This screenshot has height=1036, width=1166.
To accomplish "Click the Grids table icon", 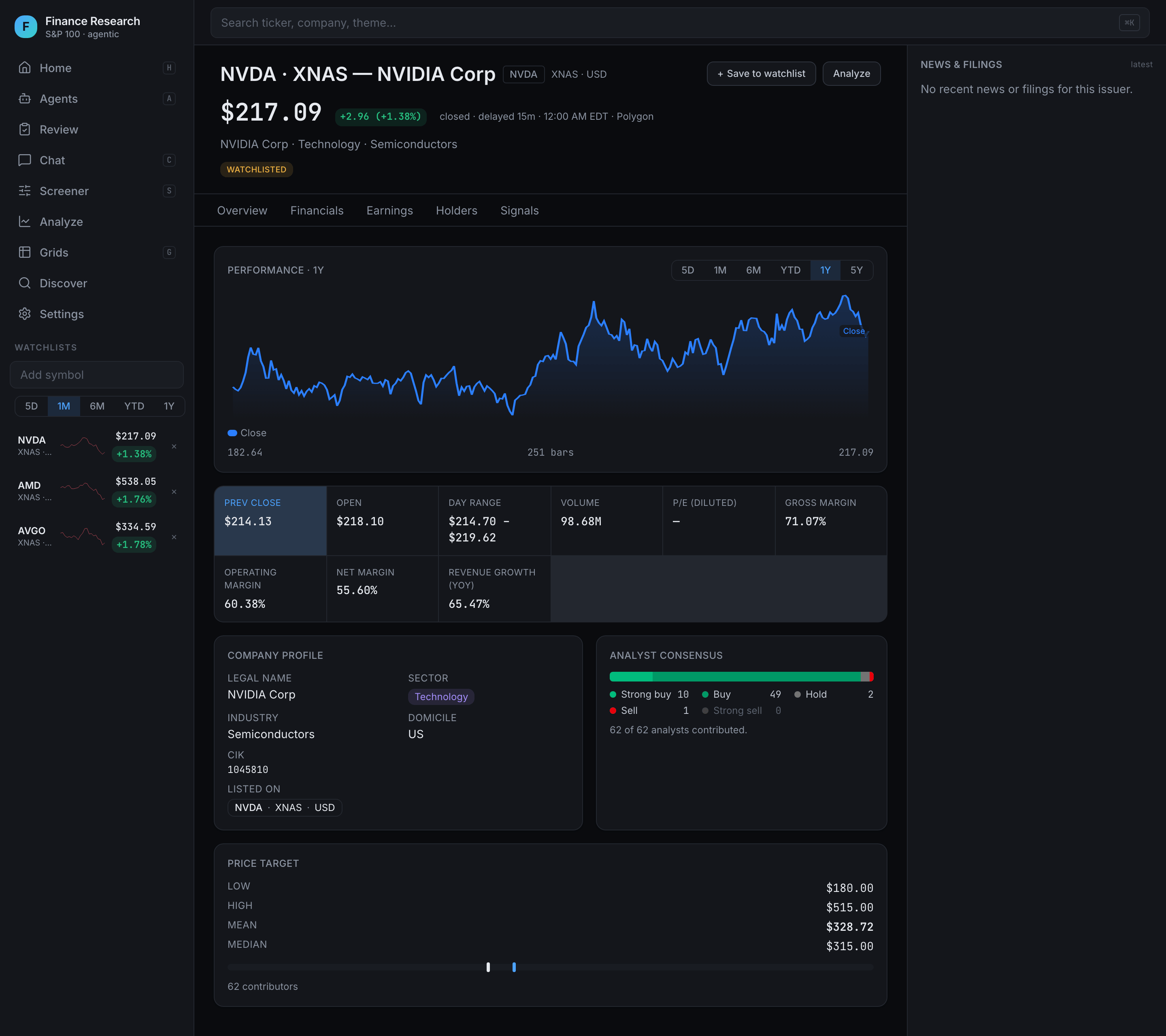I will [25, 253].
